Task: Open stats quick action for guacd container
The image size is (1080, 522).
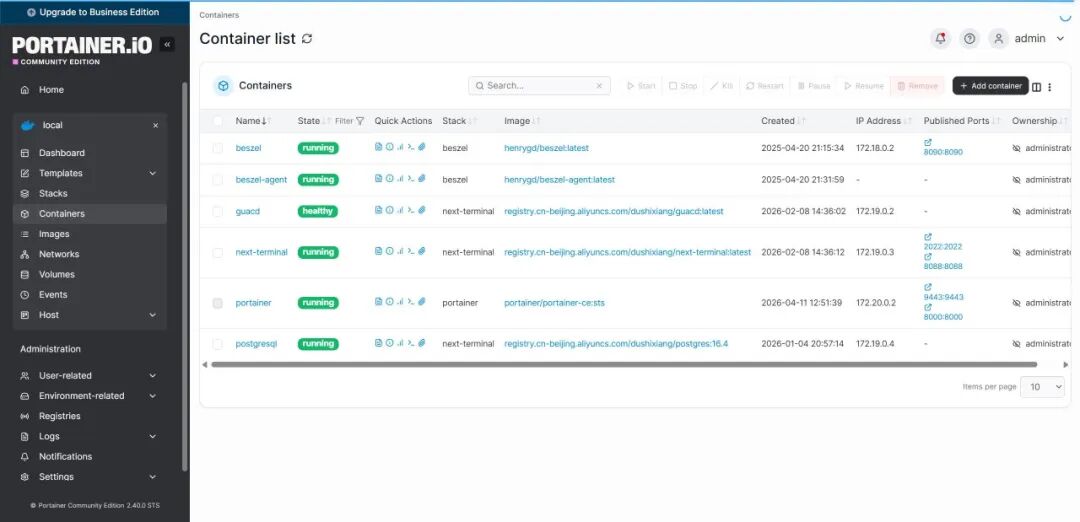Action: (x=400, y=210)
